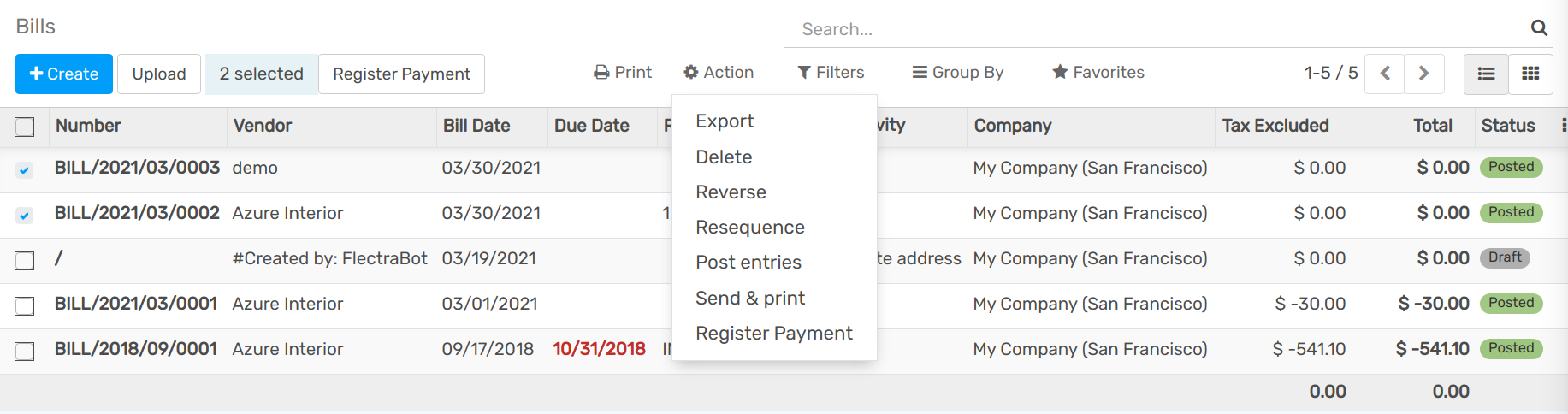The image size is (1568, 414).
Task: Go to the previous page of bills
Action: tap(1385, 74)
